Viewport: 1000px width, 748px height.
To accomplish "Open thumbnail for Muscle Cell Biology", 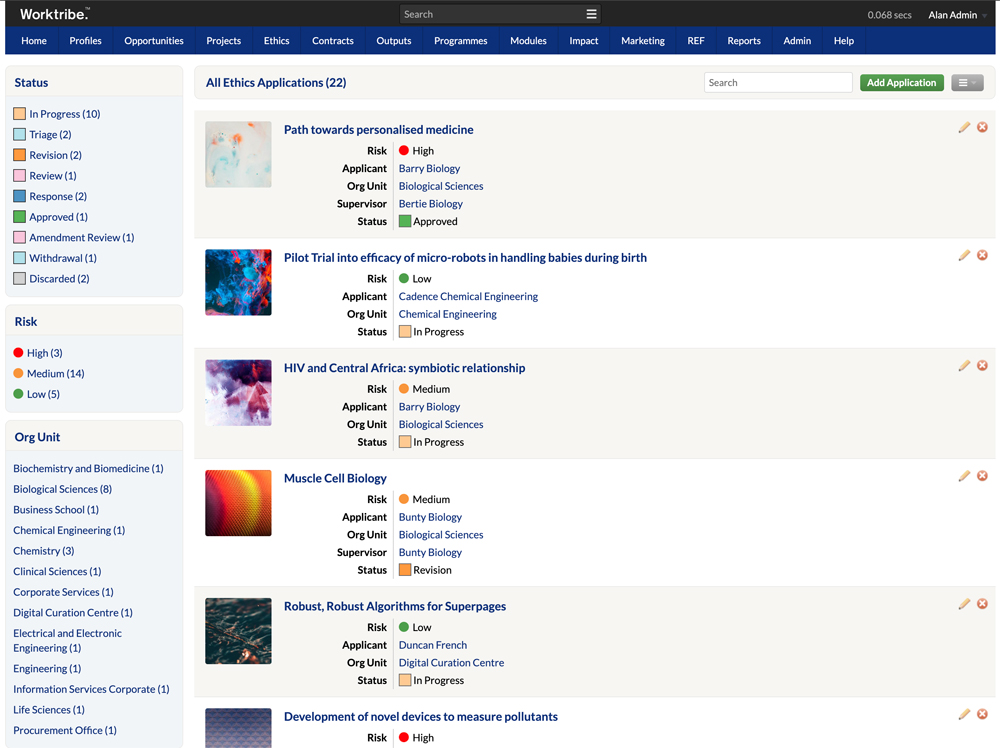I will [x=239, y=503].
